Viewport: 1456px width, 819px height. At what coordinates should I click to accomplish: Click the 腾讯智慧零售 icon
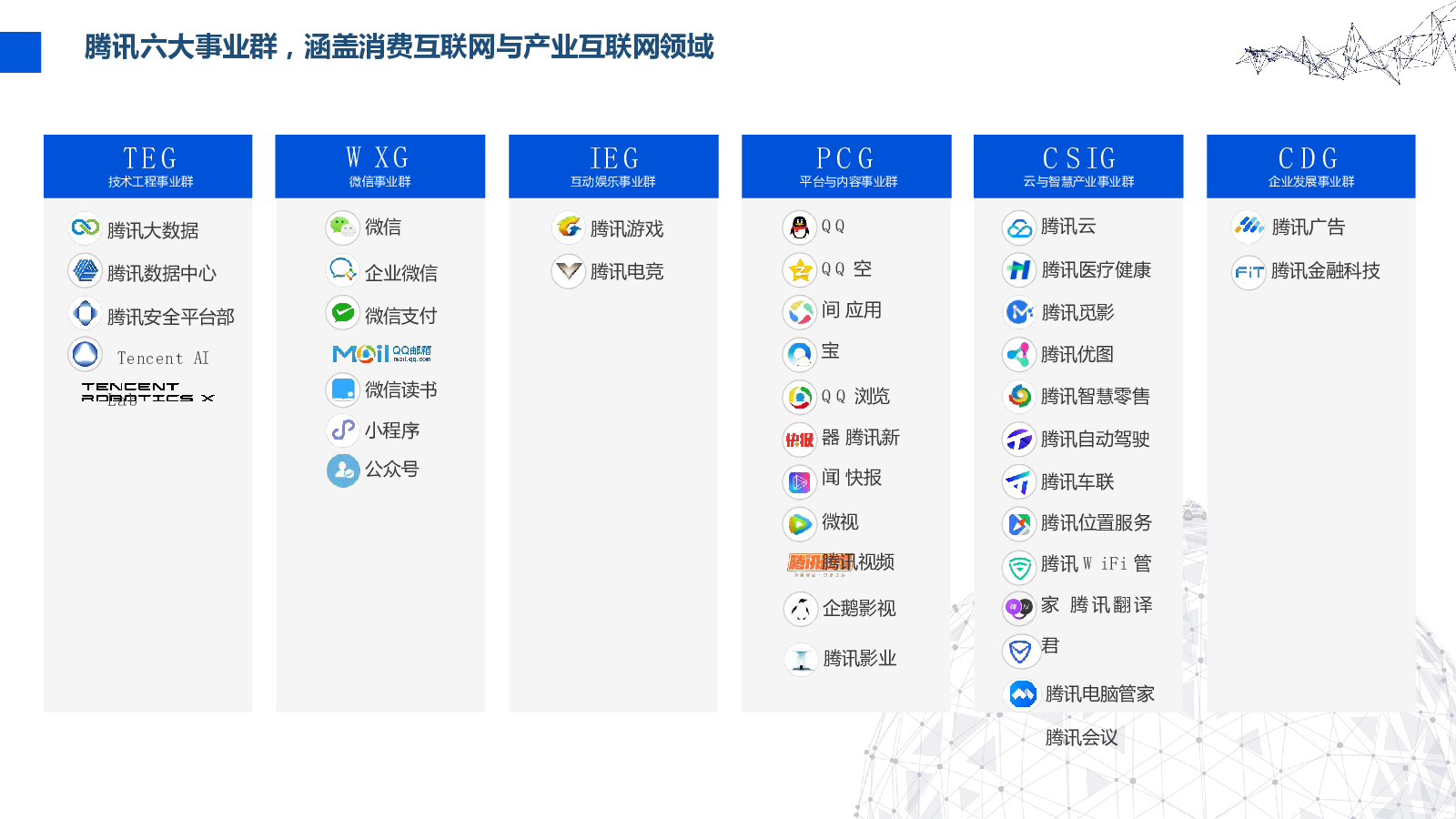[x=1019, y=396]
